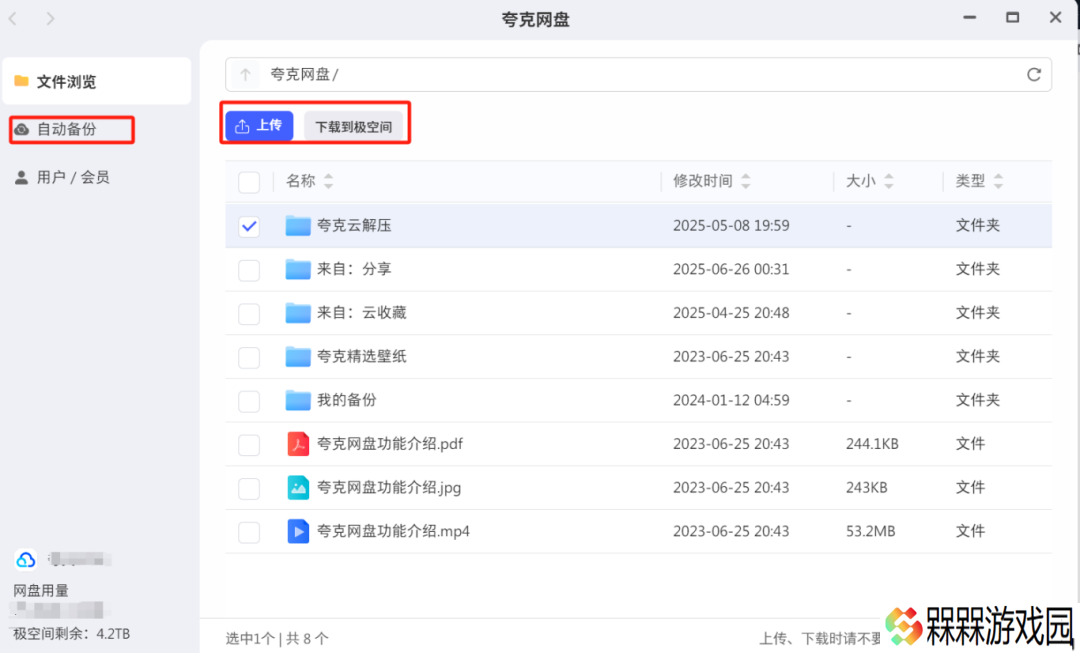Click the 网盘用量 usage bar
This screenshot has width=1080, height=653.
point(59,610)
